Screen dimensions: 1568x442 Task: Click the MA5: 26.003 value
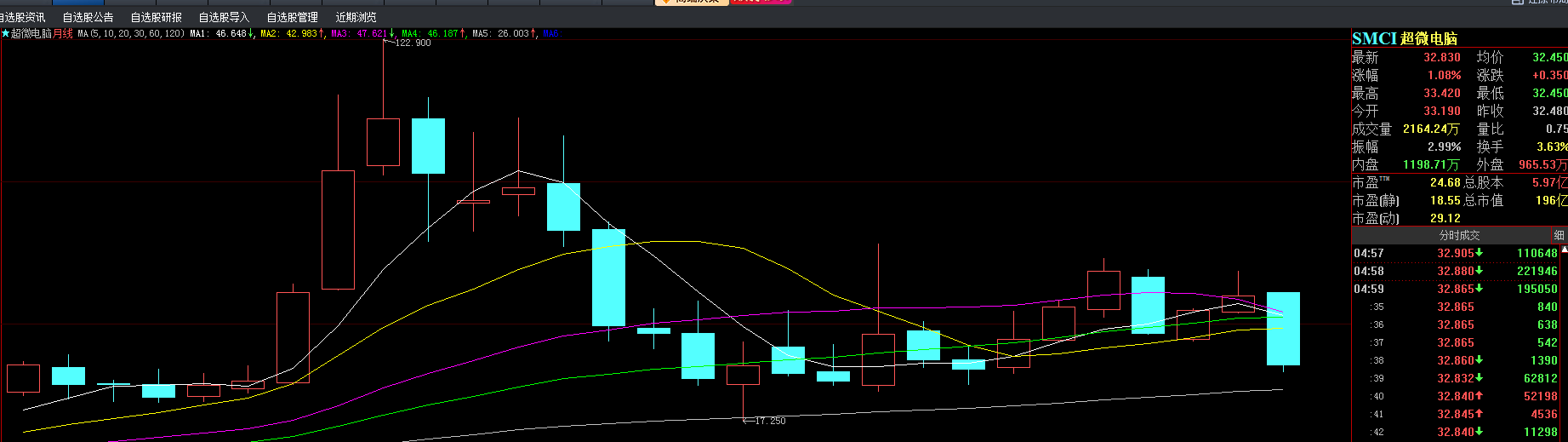500,33
